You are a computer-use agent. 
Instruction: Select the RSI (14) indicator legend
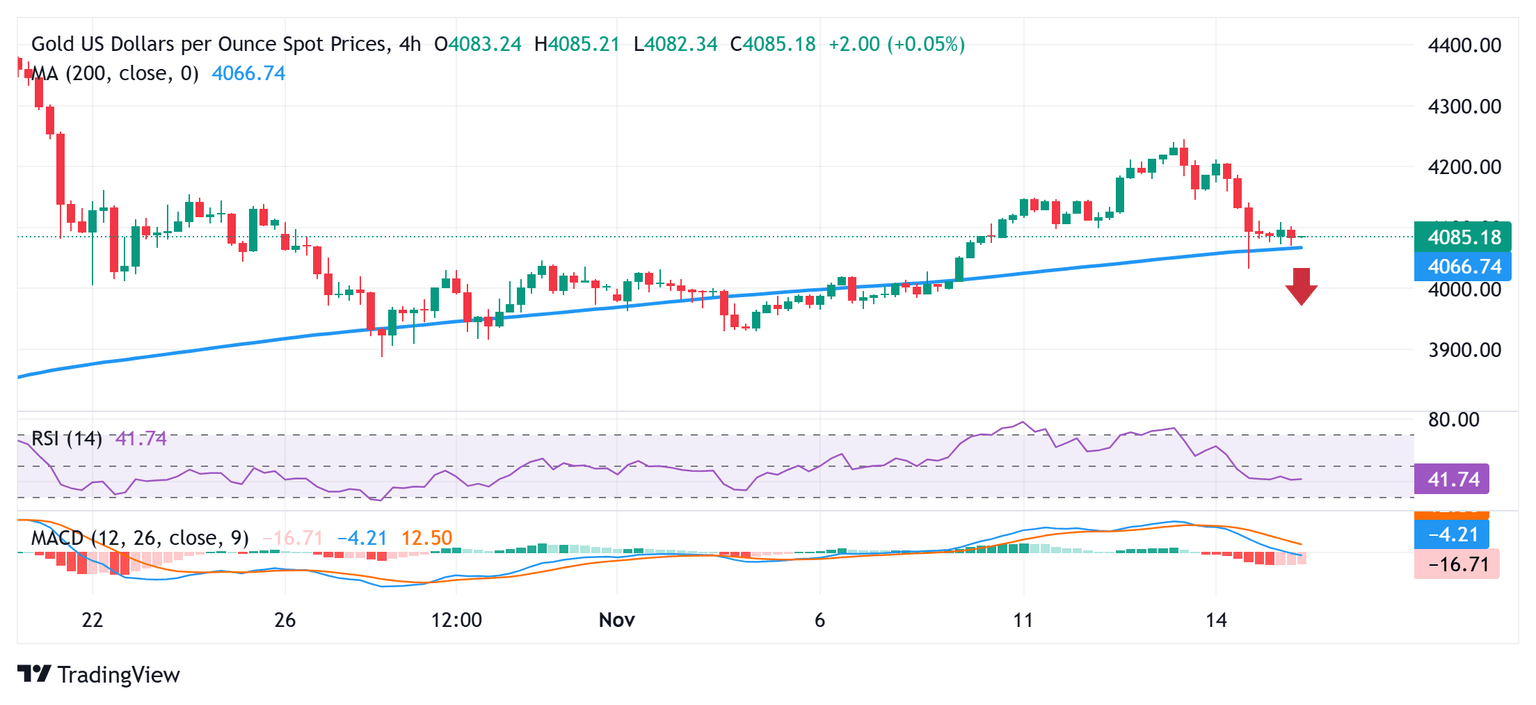[x=67, y=438]
